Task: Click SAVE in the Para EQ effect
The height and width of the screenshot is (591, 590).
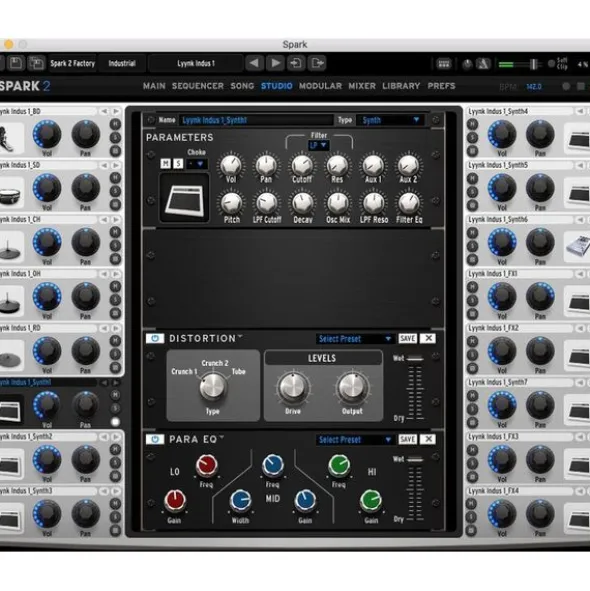Action: tap(408, 439)
